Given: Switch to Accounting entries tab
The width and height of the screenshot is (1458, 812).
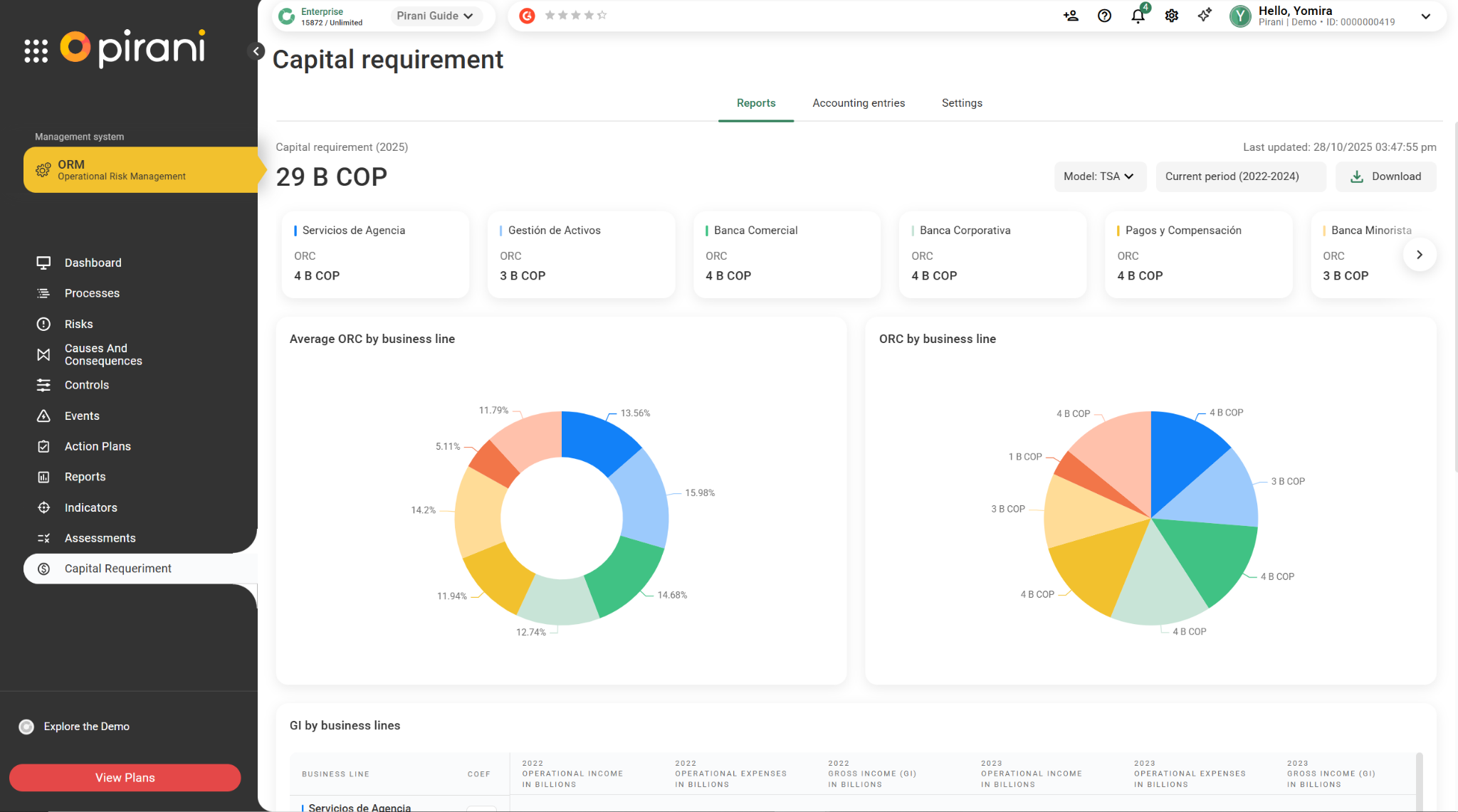Looking at the screenshot, I should [x=859, y=103].
